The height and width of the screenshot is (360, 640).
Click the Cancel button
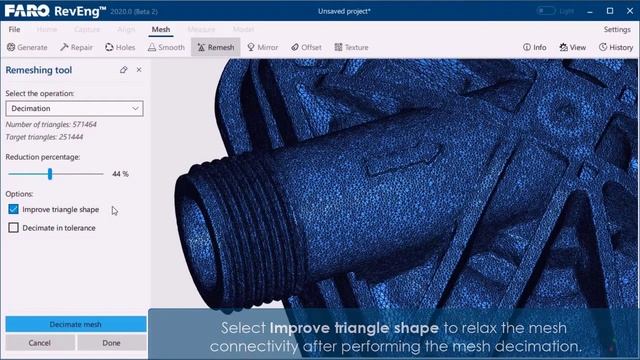click(x=40, y=343)
